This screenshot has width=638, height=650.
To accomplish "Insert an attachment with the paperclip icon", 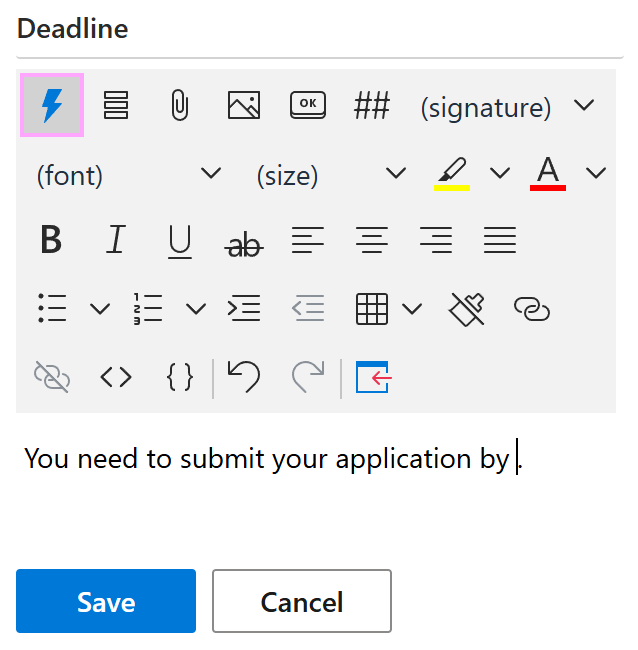I will point(180,105).
